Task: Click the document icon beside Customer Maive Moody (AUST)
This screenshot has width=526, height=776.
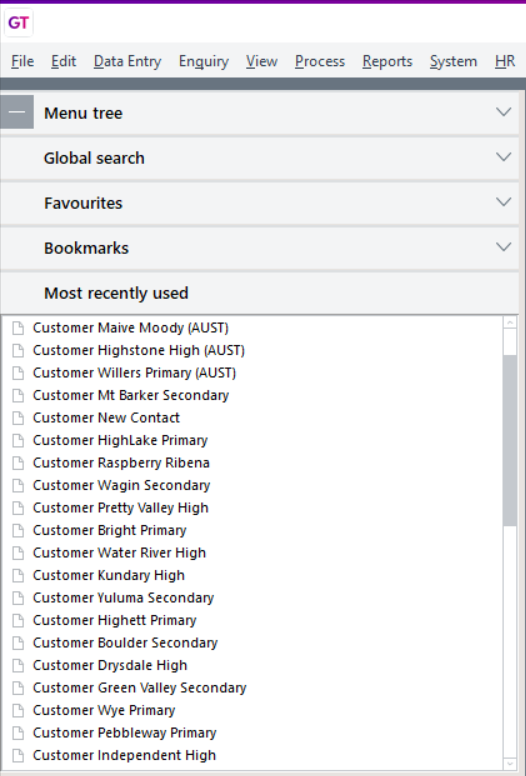Action: (x=18, y=328)
